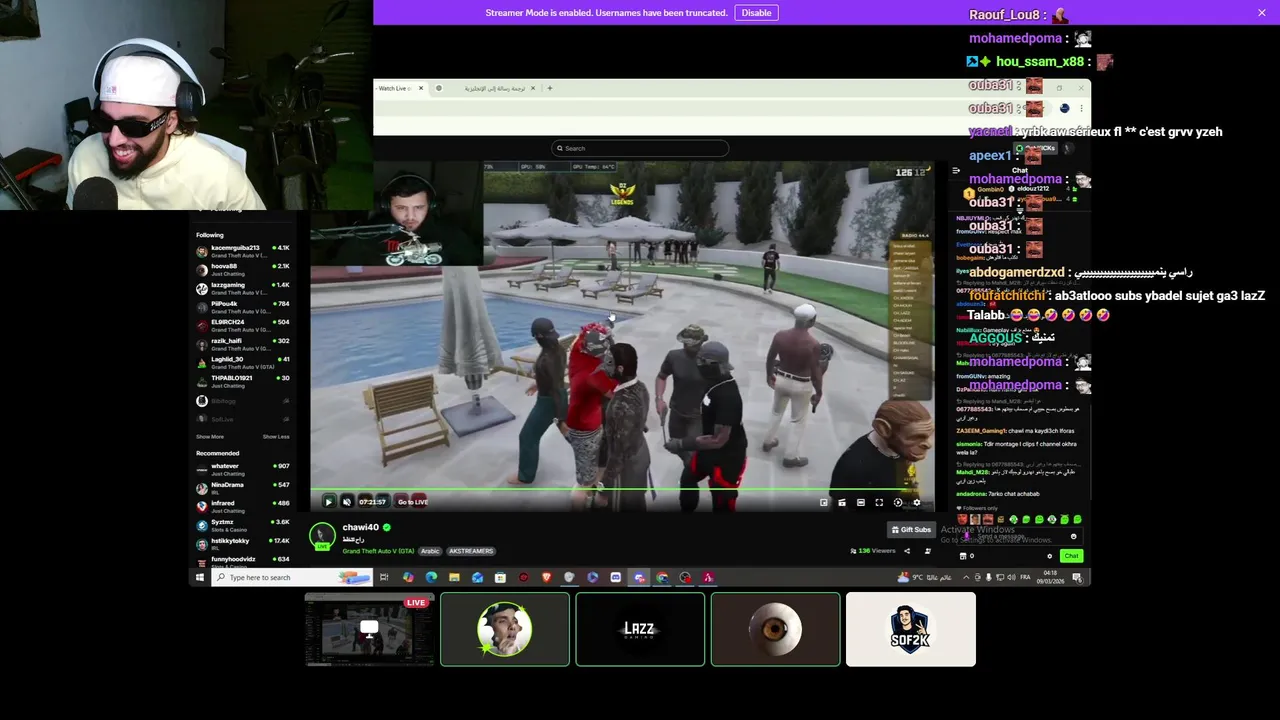Open Brave browser from the taskbar
The height and width of the screenshot is (720, 1280).
[546, 577]
